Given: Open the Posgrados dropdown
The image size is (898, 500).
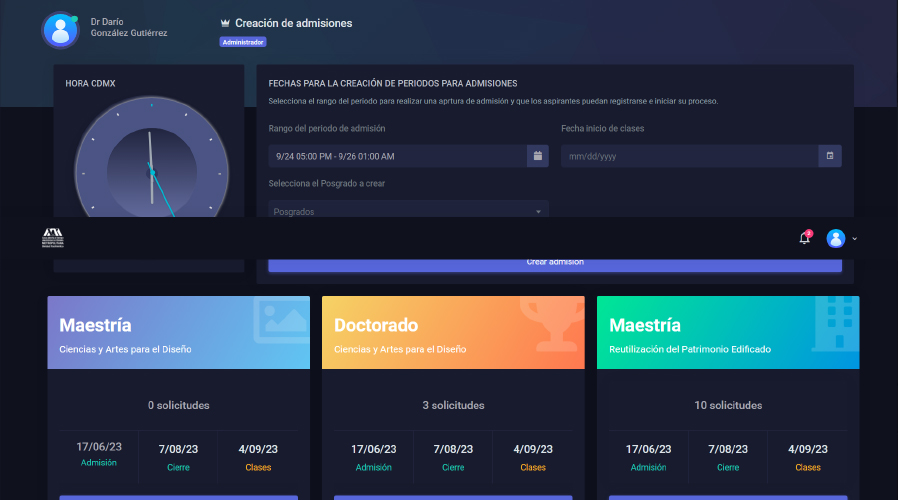Looking at the screenshot, I should pyautogui.click(x=408, y=211).
